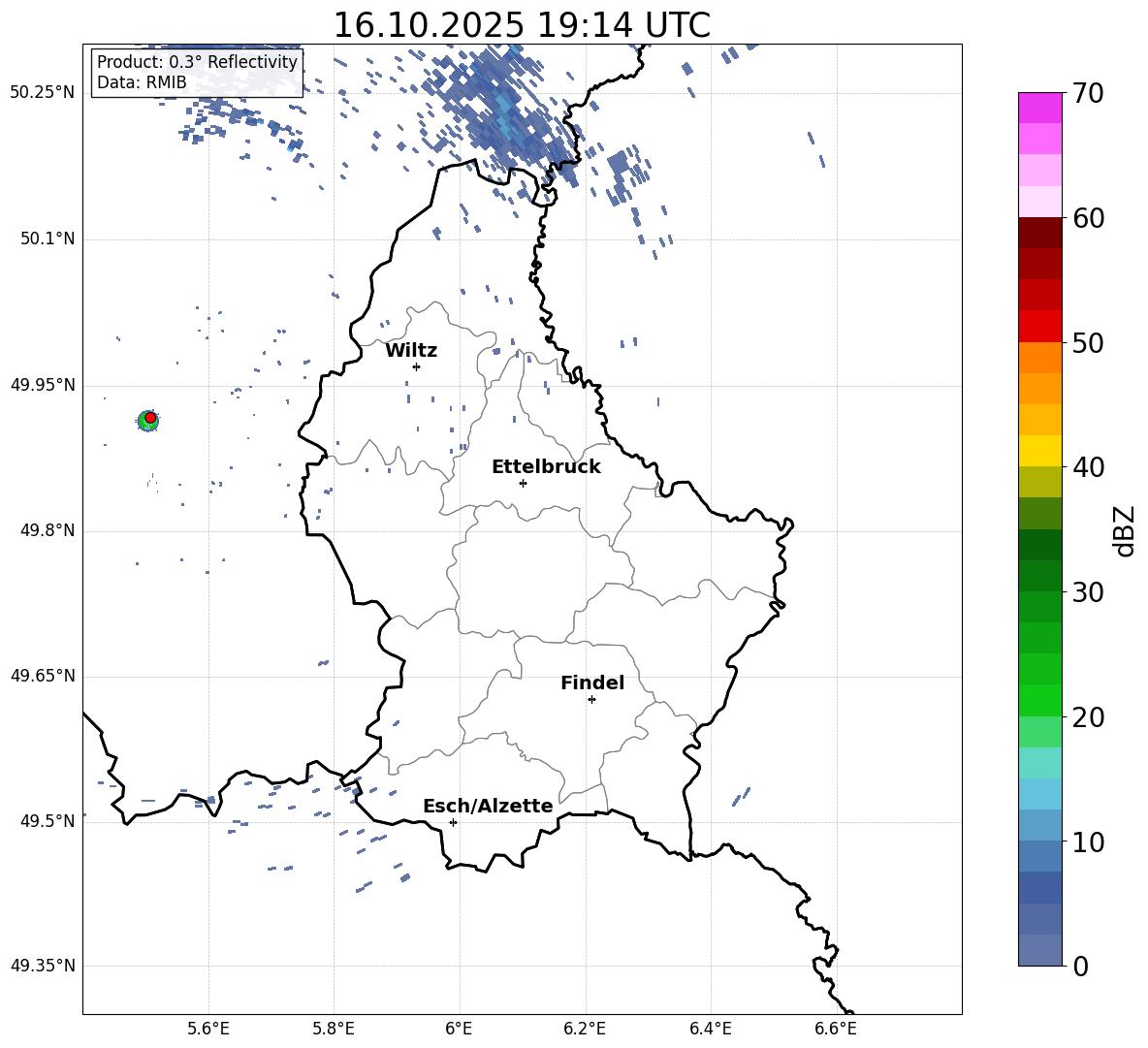Select the Ettelbruck city label
Viewport: 1148px width, 1048px height.
(546, 467)
